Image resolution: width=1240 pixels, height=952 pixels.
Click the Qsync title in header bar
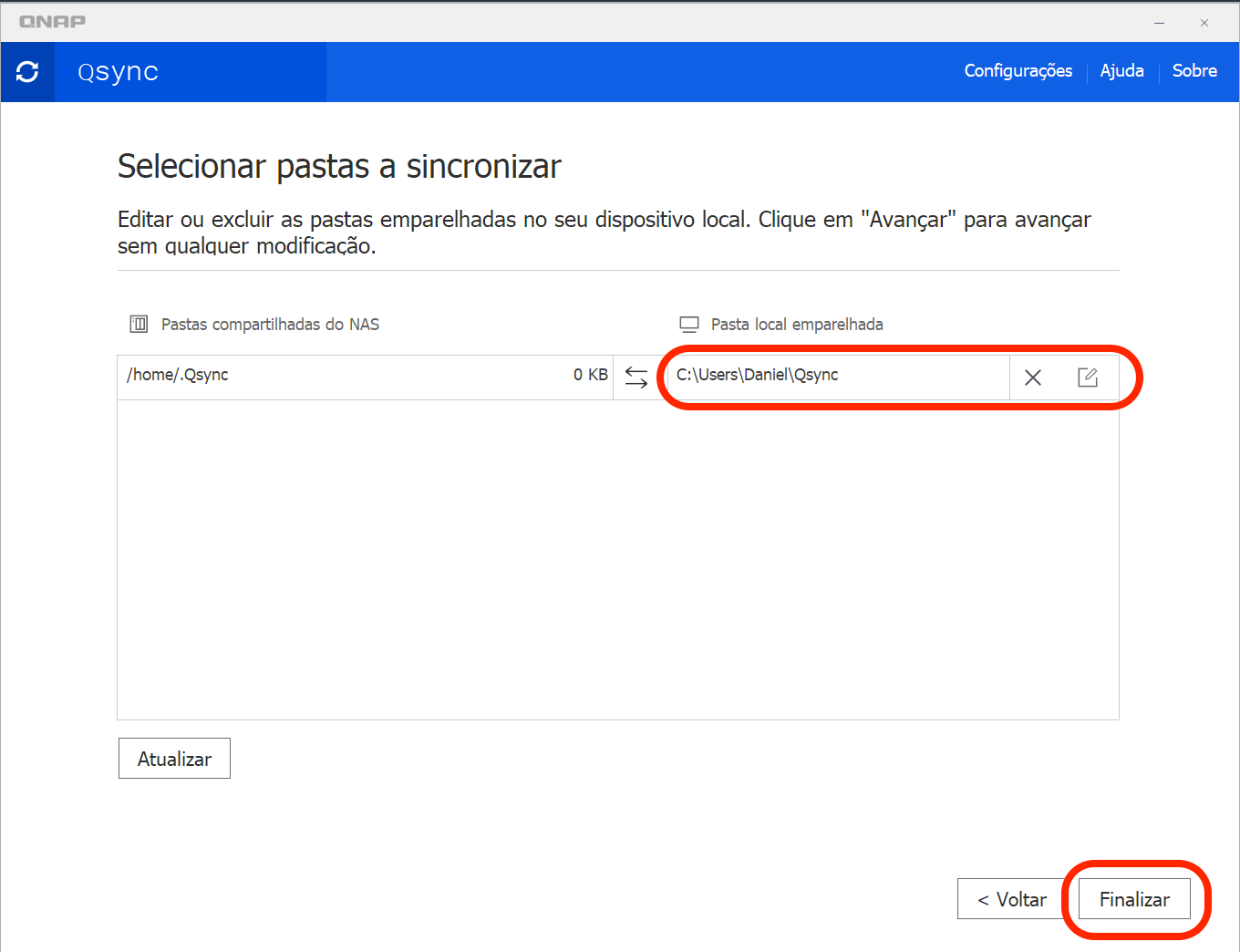119,72
